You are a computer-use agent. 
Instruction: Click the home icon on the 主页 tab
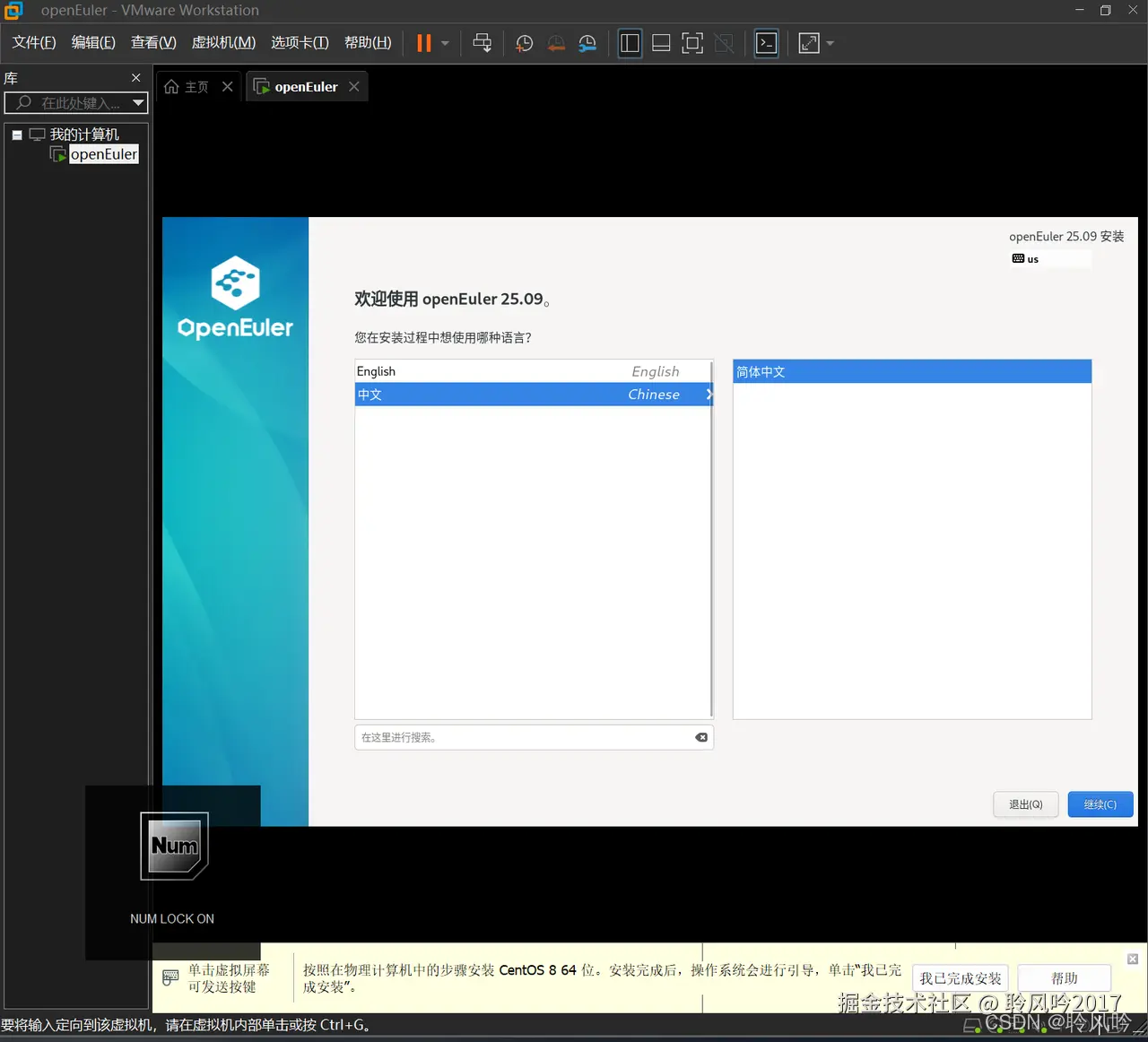point(171,87)
